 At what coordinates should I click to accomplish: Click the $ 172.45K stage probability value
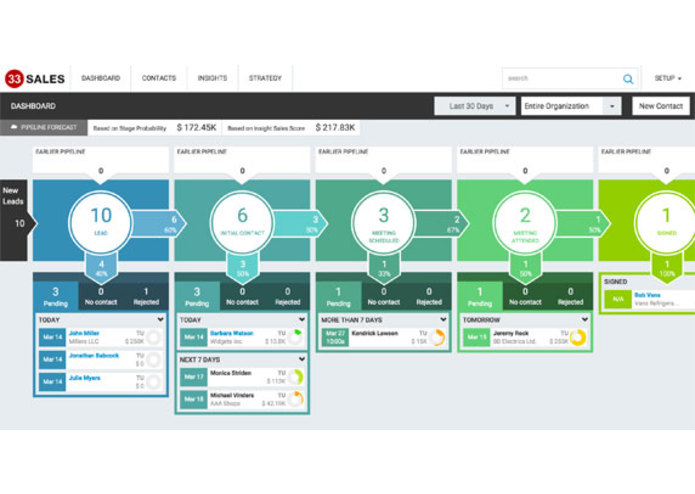tap(196, 128)
